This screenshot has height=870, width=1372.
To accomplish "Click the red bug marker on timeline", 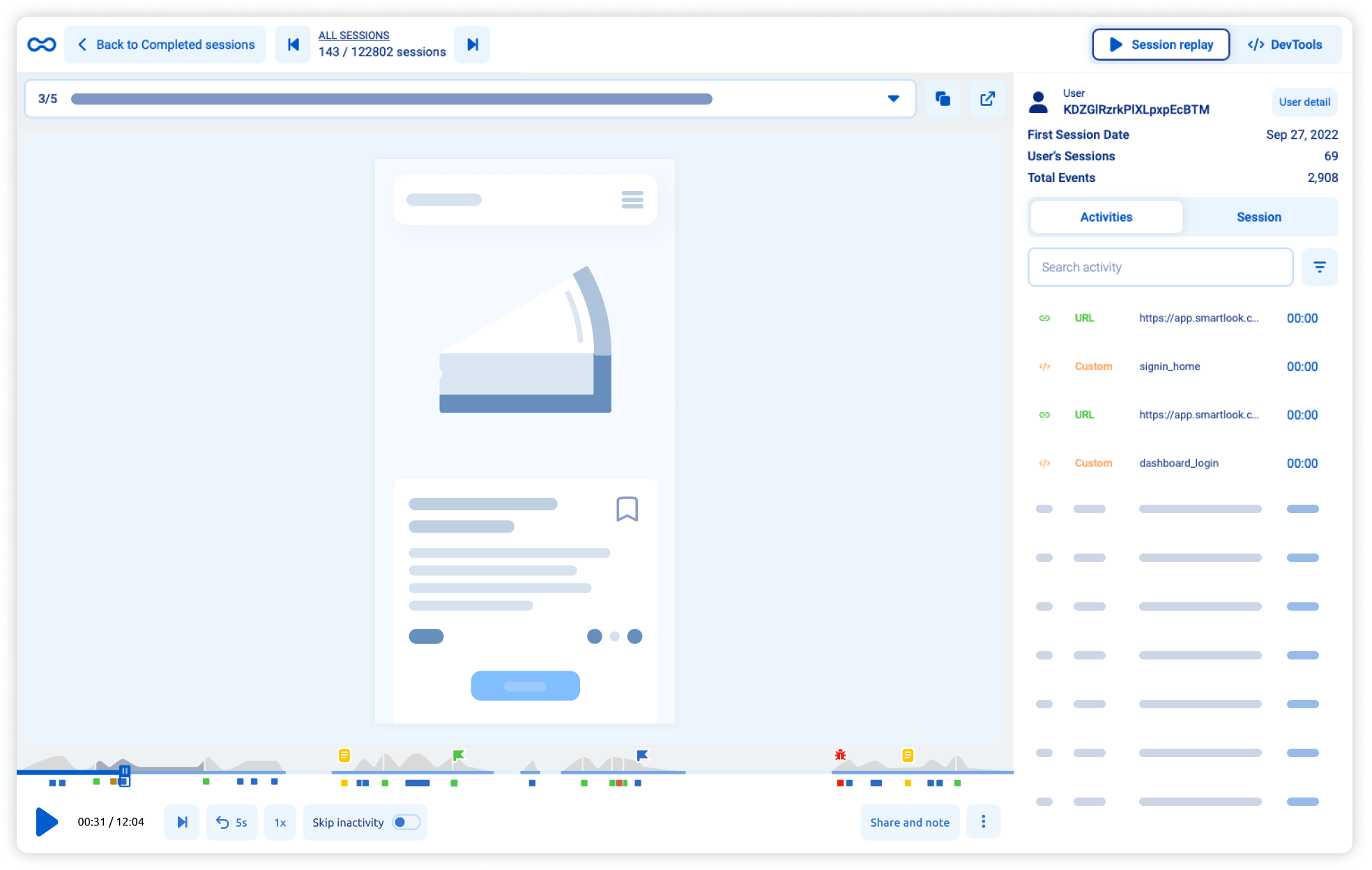I will [x=840, y=755].
